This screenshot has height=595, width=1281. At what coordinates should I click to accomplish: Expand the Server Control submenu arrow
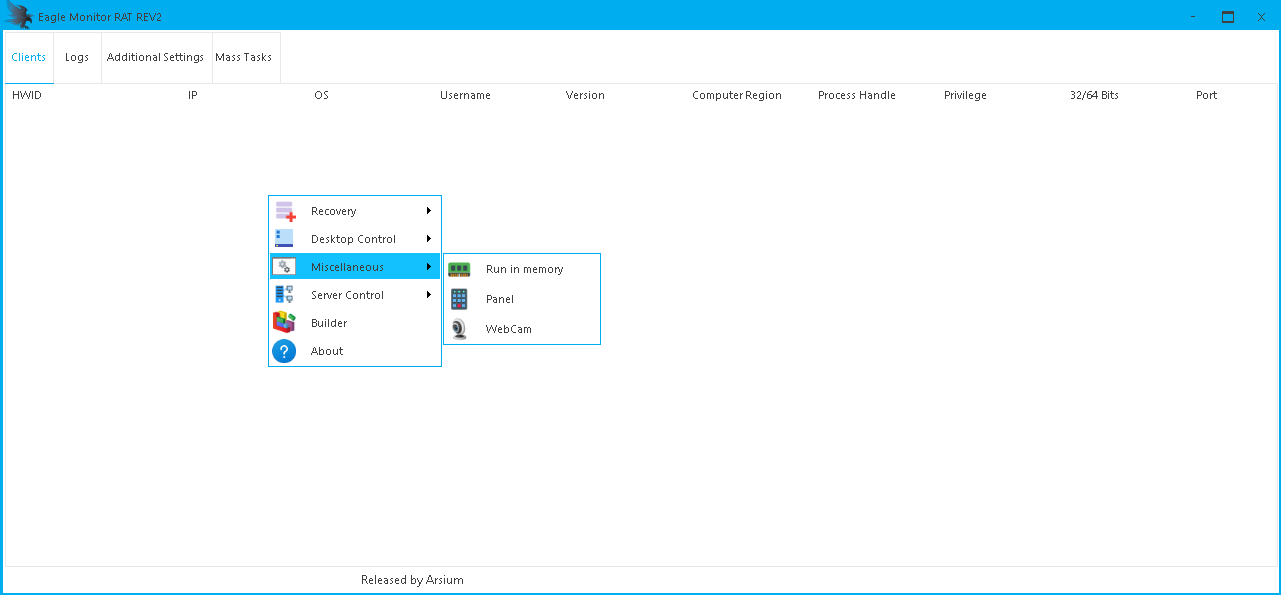(x=429, y=295)
